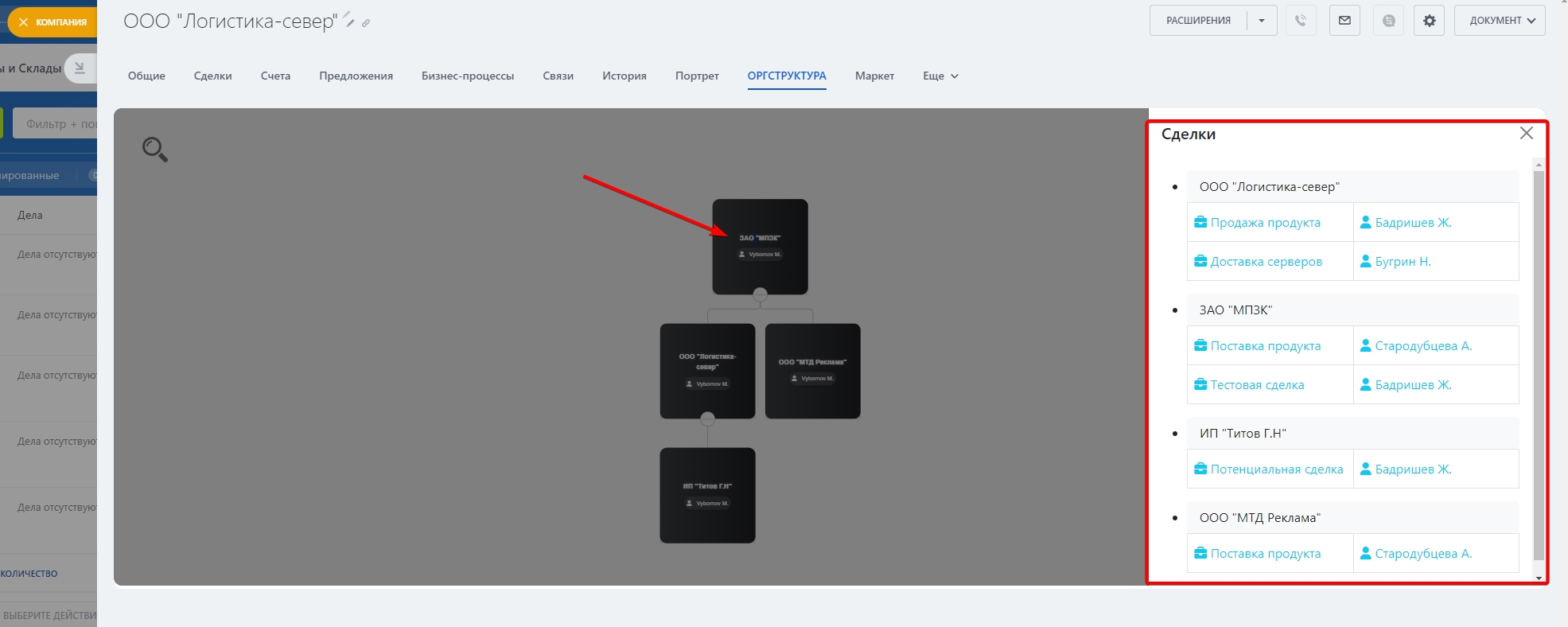
Task: Open Бадришев Ж. in Тестовая сделка row
Action: click(1414, 385)
